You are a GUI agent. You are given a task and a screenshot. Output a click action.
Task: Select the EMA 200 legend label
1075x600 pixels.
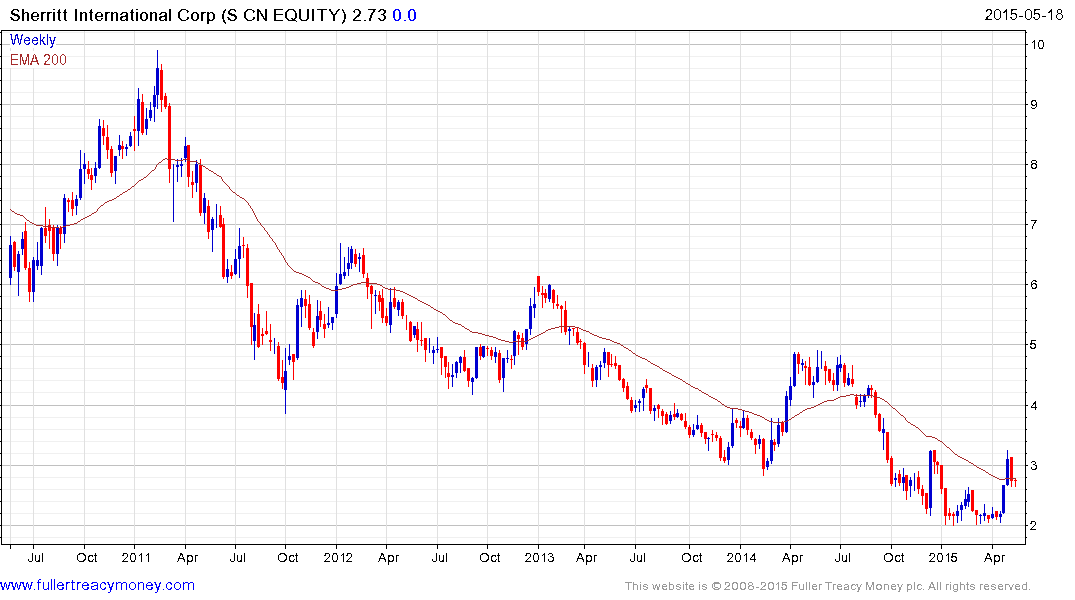pyautogui.click(x=38, y=60)
